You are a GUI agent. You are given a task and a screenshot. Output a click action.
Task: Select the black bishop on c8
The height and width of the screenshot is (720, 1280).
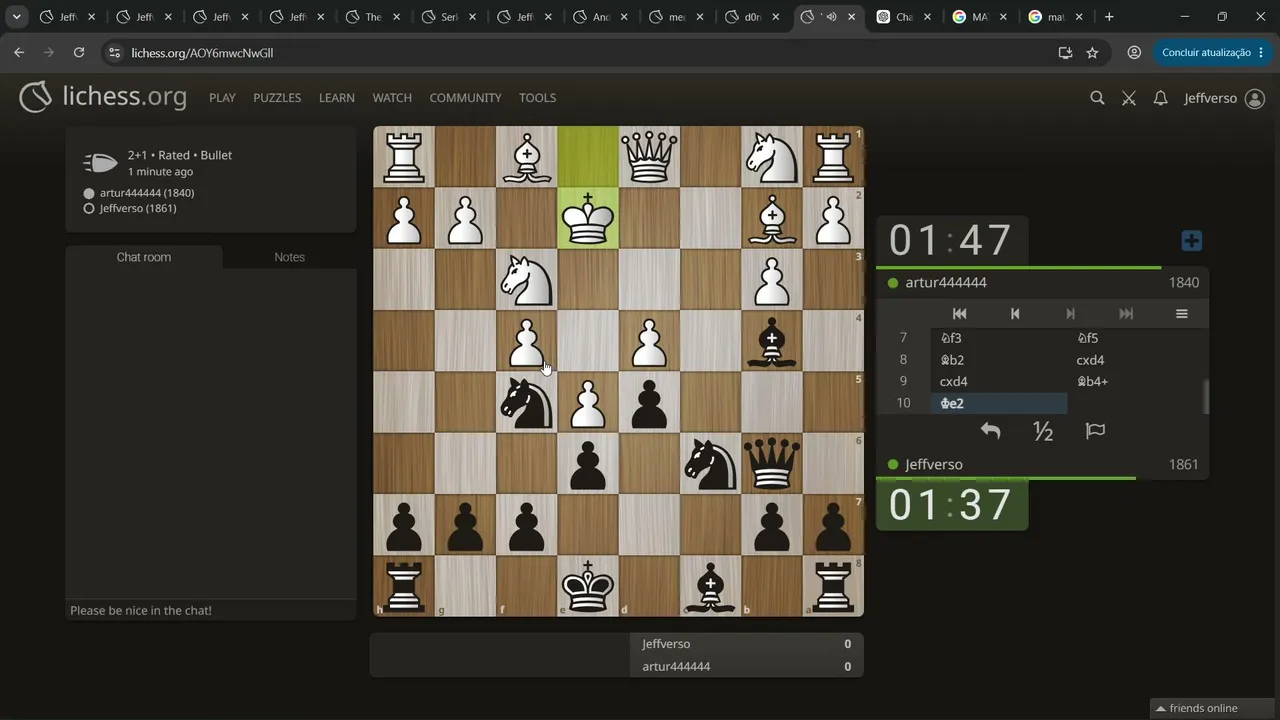pos(710,585)
